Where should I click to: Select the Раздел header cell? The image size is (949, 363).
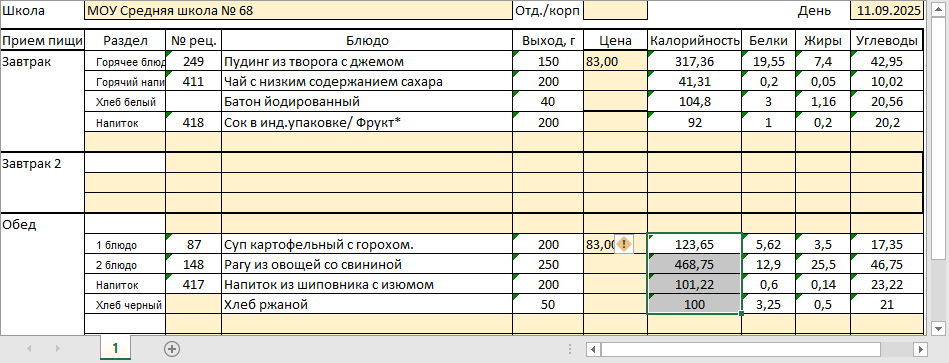point(125,41)
